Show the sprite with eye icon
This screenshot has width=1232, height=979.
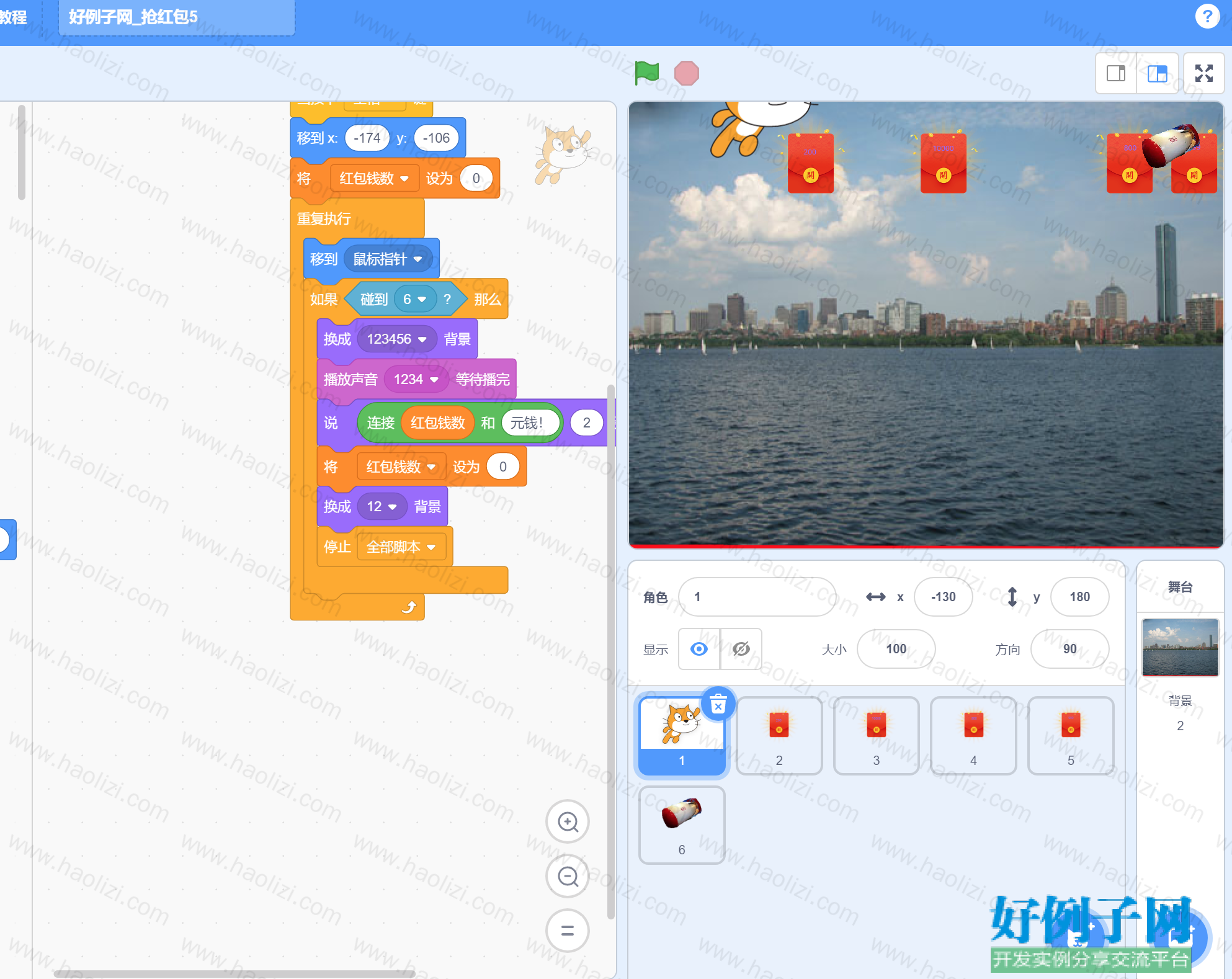pyautogui.click(x=699, y=649)
